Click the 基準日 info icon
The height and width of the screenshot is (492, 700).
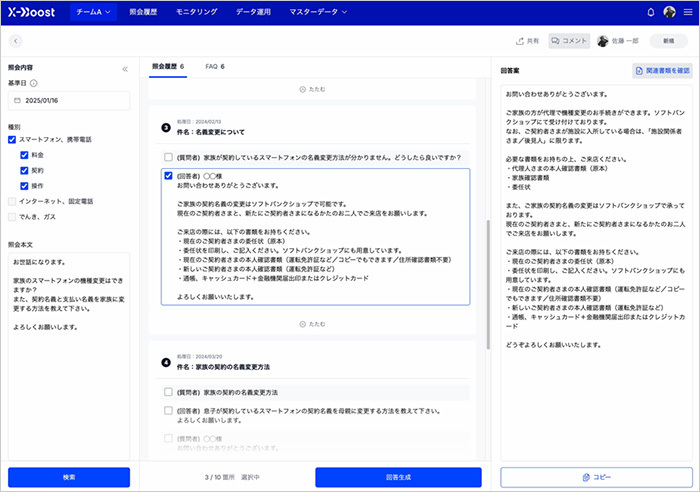[33, 84]
